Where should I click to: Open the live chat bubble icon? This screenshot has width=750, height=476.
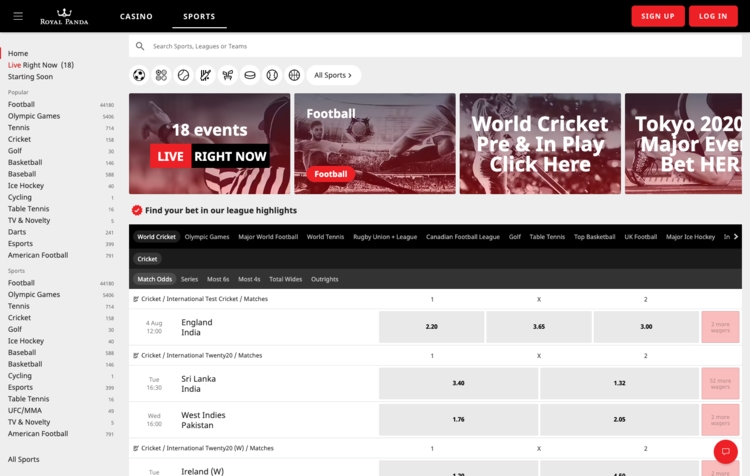tap(726, 452)
